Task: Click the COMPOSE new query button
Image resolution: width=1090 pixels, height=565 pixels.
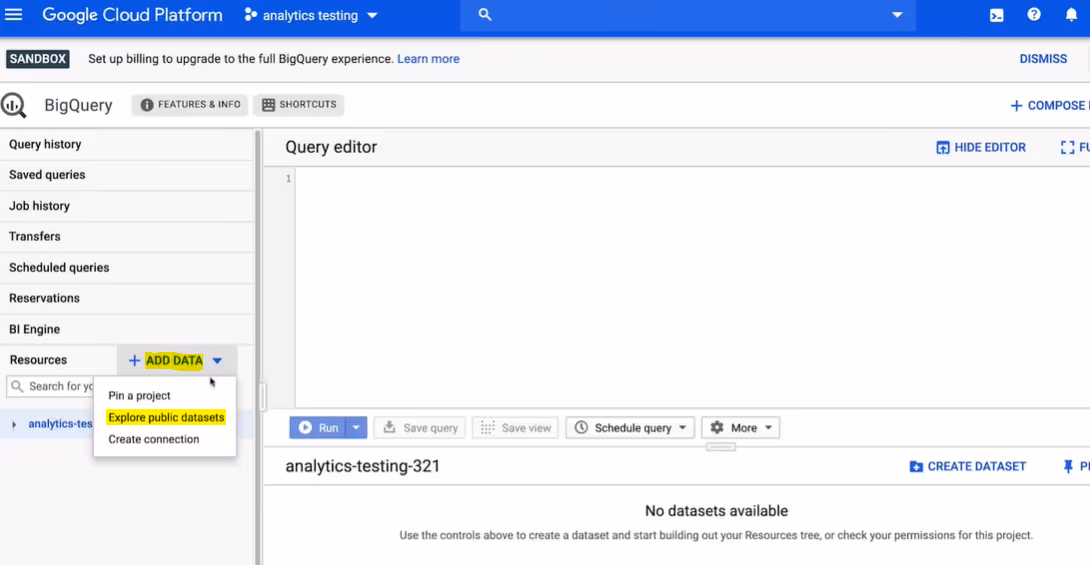Action: tap(1049, 106)
